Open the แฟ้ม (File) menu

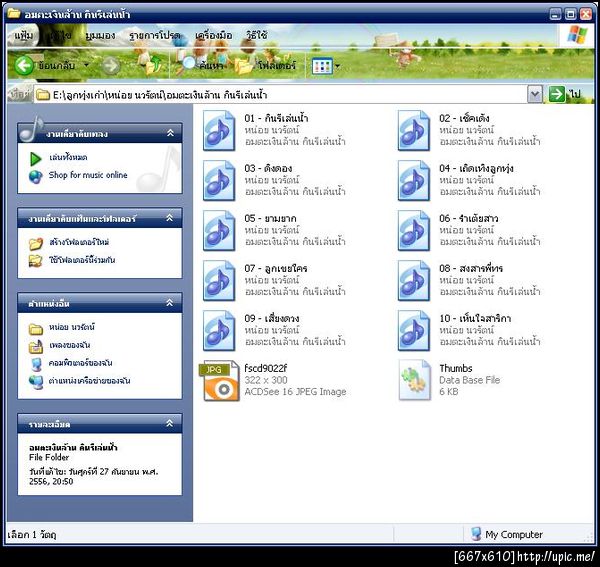point(23,36)
